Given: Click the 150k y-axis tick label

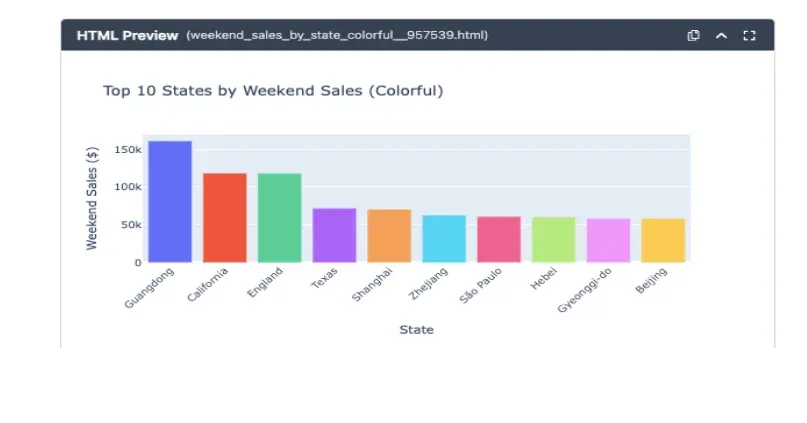Looking at the screenshot, I should tap(128, 149).
